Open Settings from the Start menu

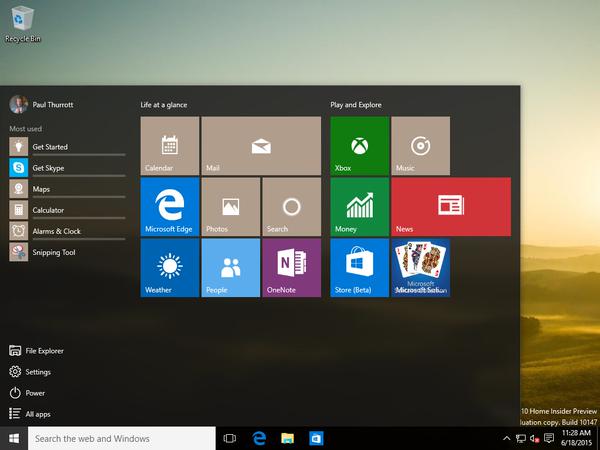pyautogui.click(x=37, y=372)
